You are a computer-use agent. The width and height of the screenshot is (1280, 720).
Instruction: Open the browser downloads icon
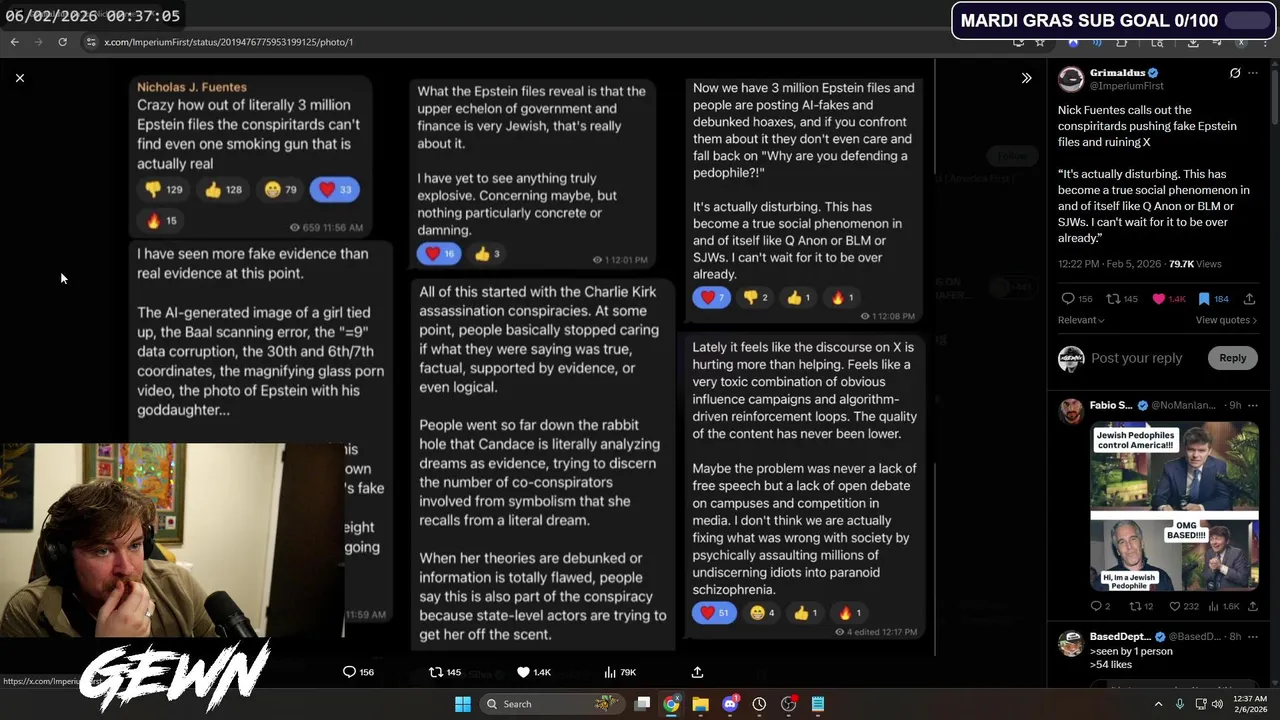click(1193, 42)
